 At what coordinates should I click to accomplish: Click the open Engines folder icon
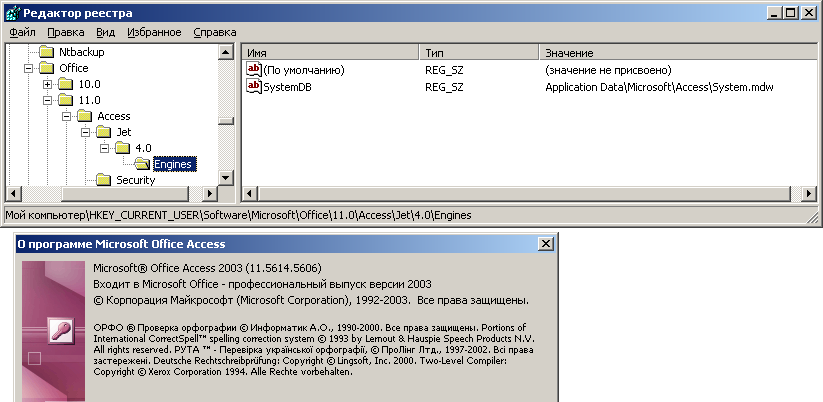(142, 164)
